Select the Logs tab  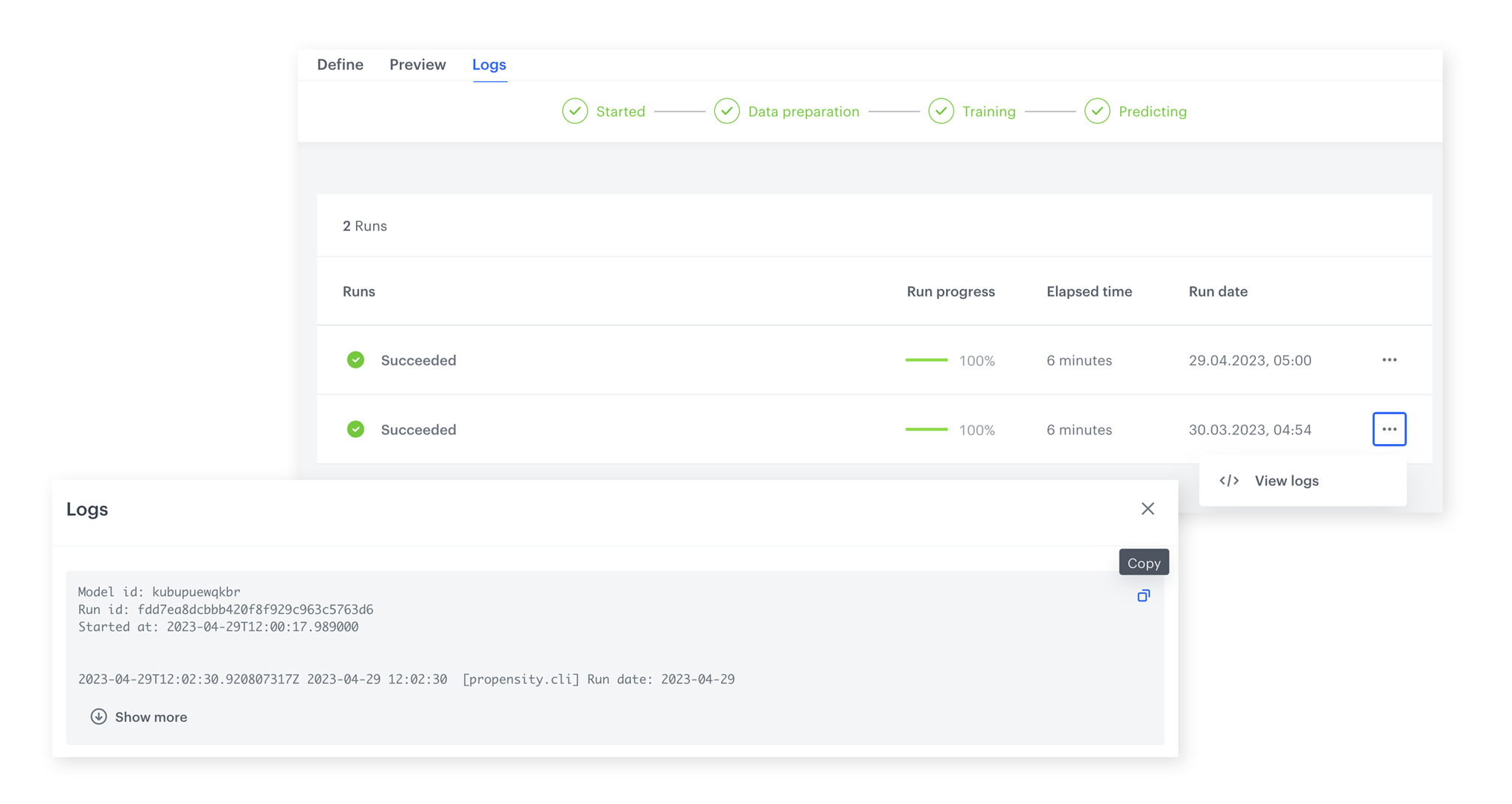coord(489,65)
